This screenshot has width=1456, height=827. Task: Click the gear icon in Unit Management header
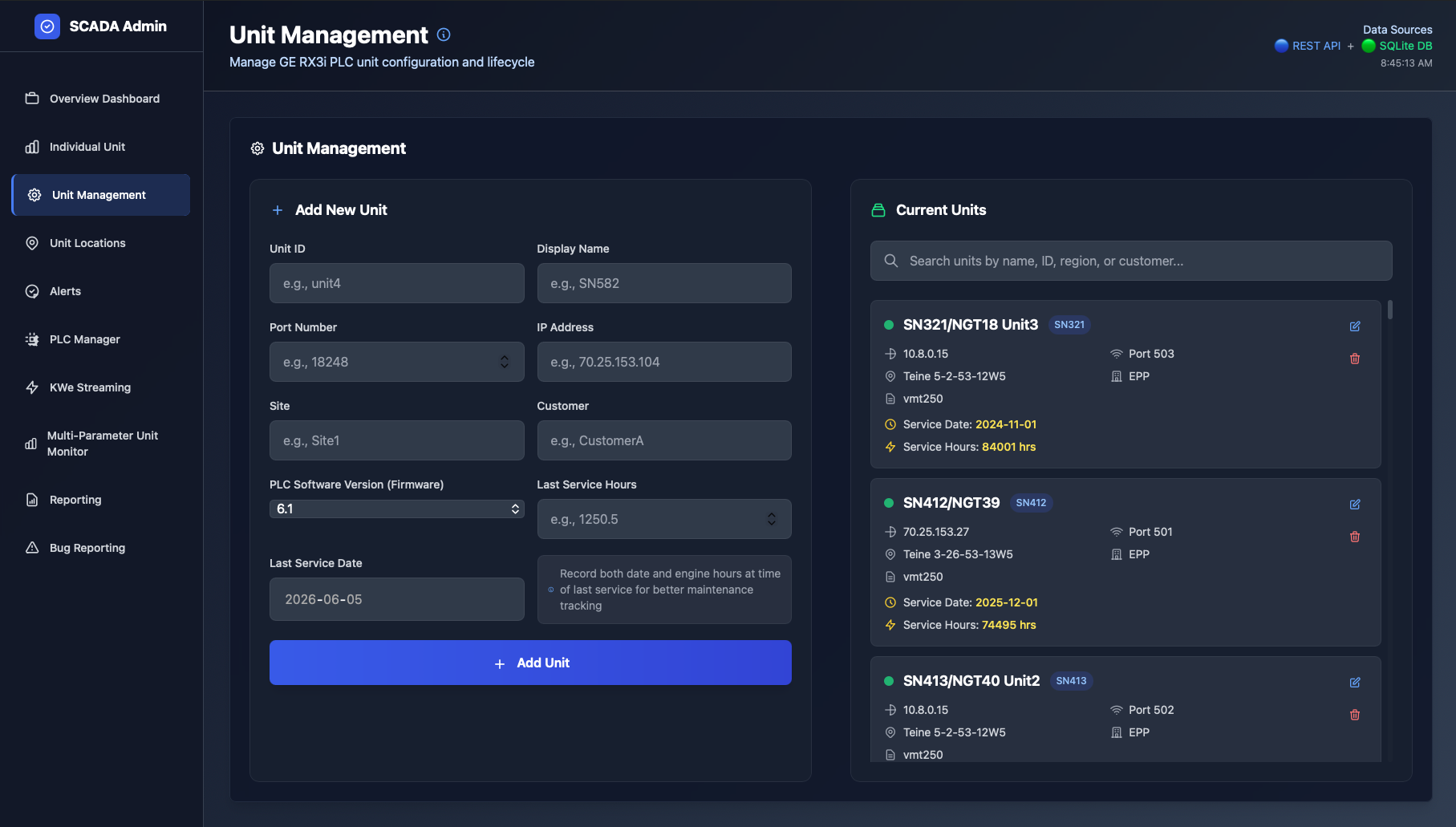[x=258, y=148]
